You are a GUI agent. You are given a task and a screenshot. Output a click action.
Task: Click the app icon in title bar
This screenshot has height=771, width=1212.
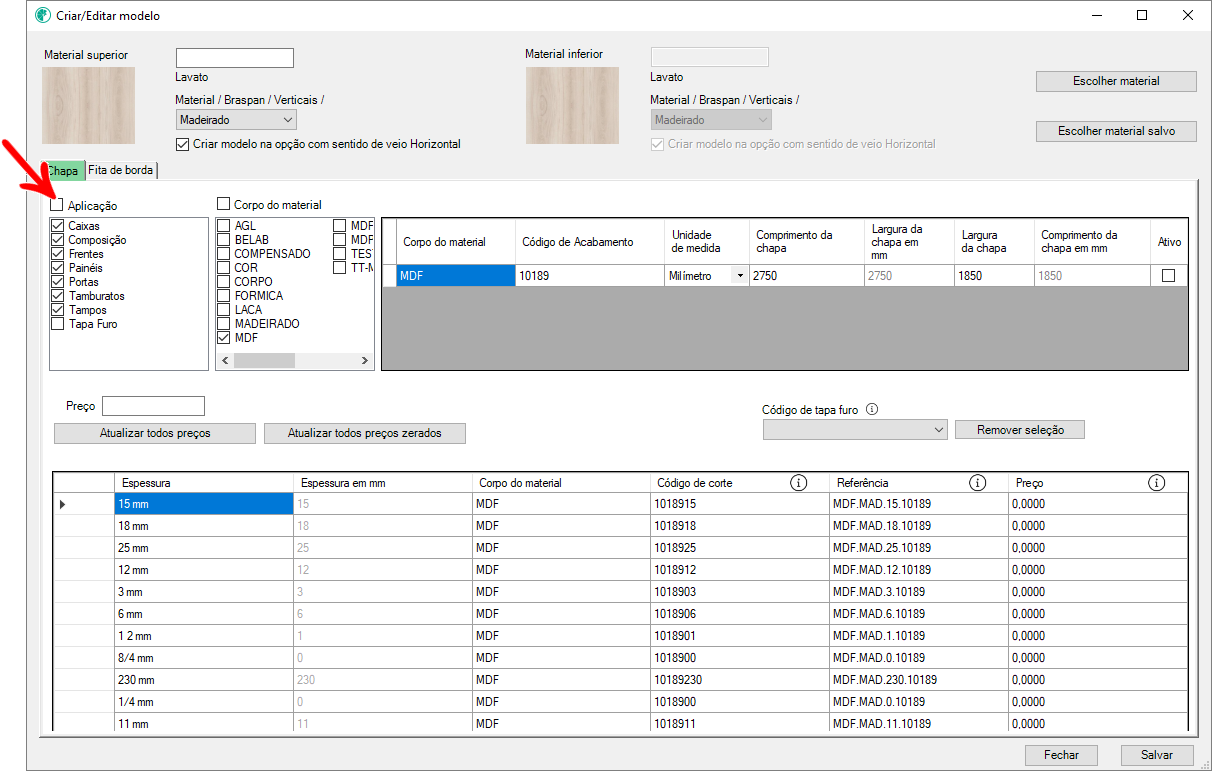click(x=43, y=16)
